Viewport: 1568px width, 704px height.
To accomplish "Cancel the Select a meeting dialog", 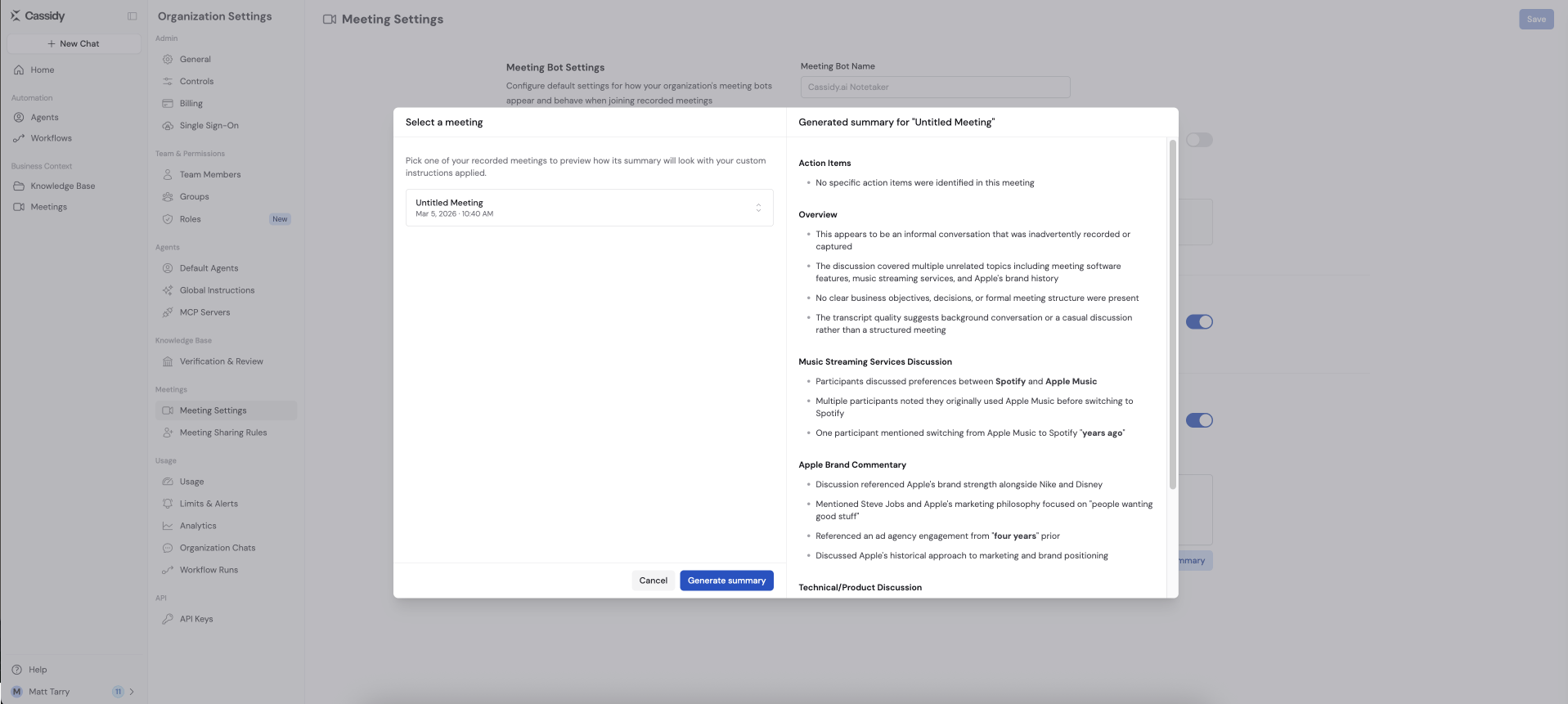I will coord(653,581).
